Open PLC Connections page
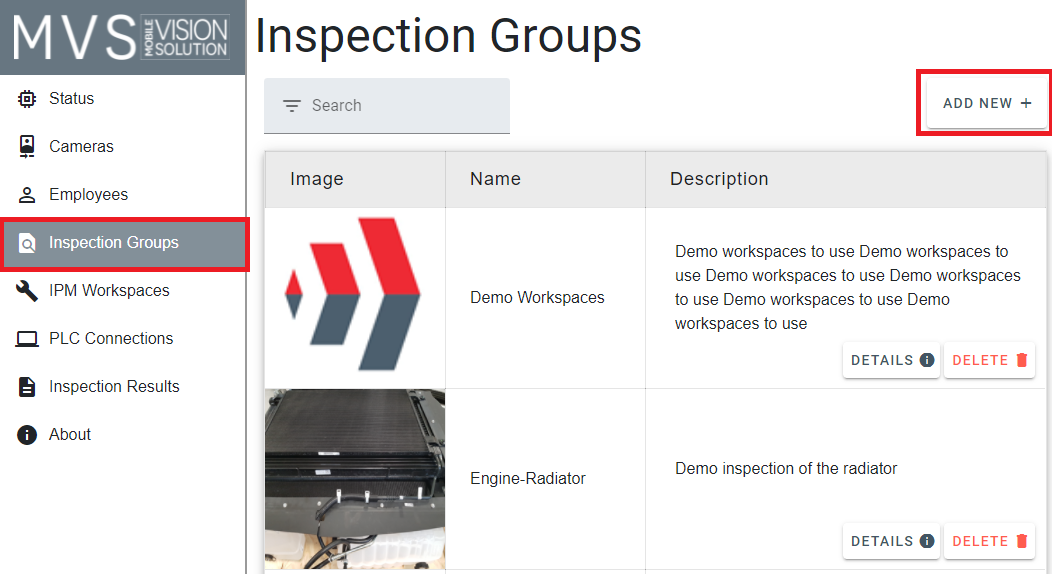 (123, 339)
